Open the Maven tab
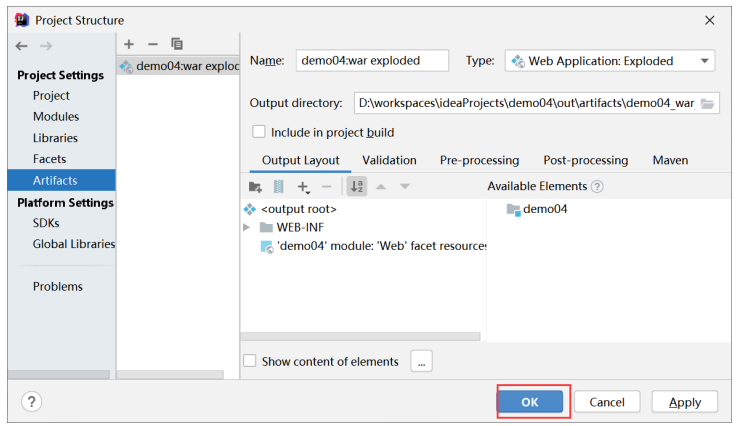748x426 pixels. pos(670,160)
